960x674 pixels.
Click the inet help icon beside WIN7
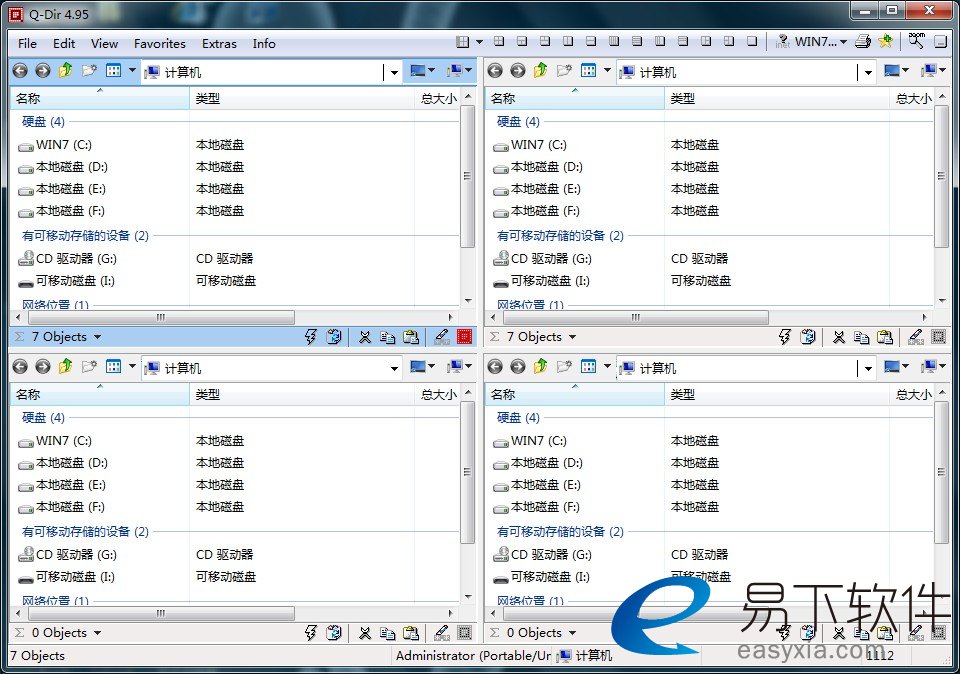click(x=782, y=42)
